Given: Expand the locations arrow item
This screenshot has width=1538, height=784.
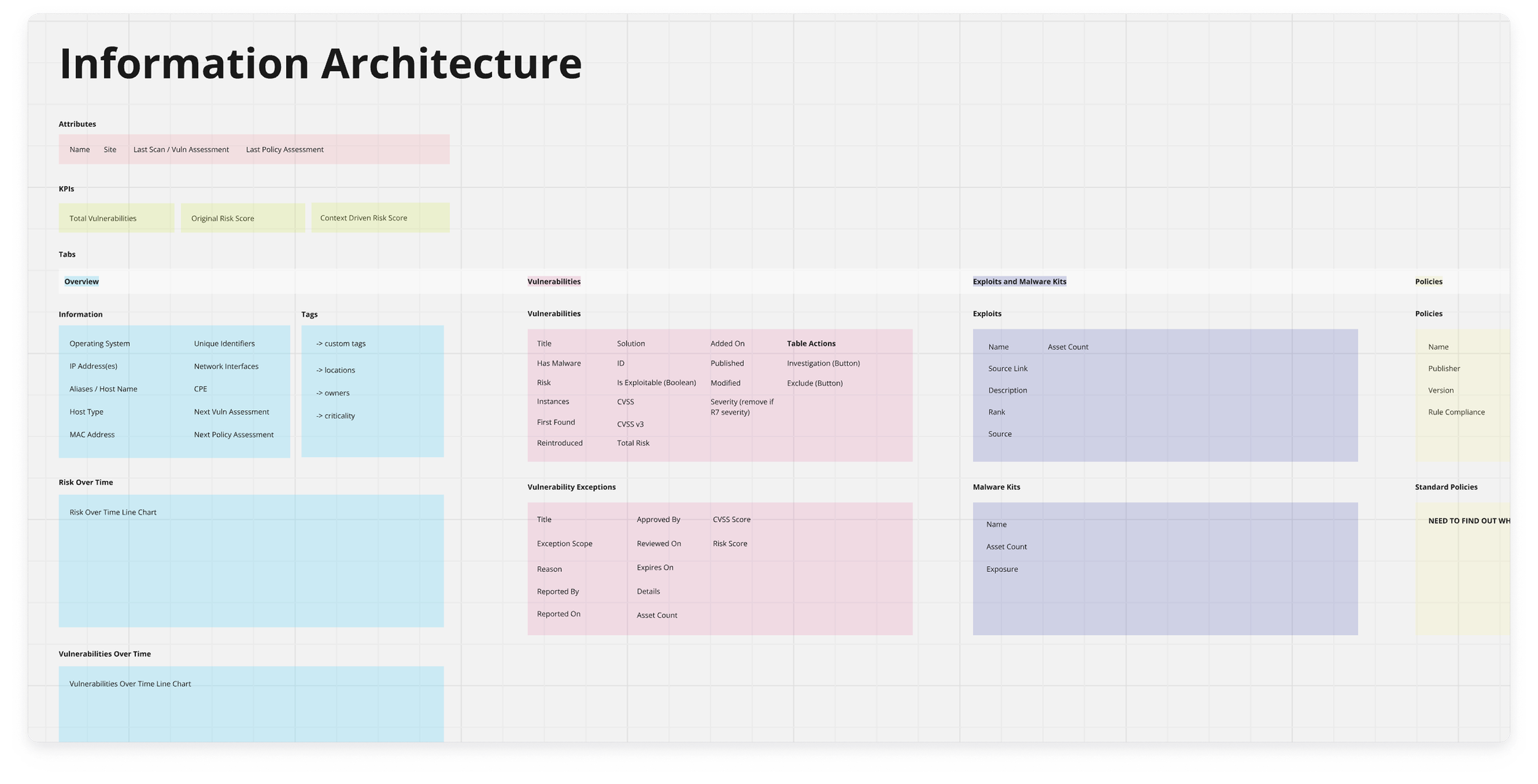Looking at the screenshot, I should pyautogui.click(x=335, y=370).
